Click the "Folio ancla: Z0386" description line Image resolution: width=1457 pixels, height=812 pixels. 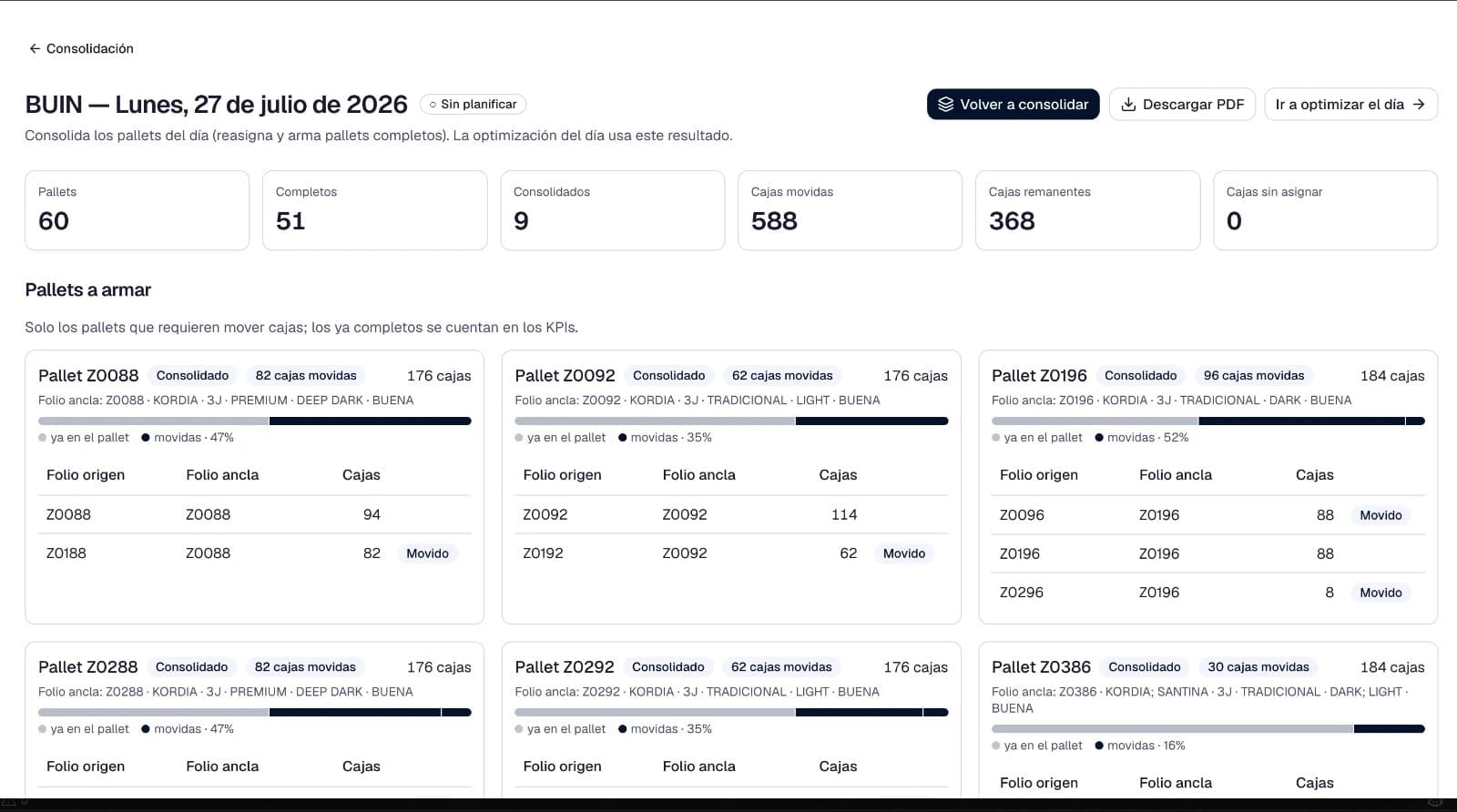(1200, 700)
